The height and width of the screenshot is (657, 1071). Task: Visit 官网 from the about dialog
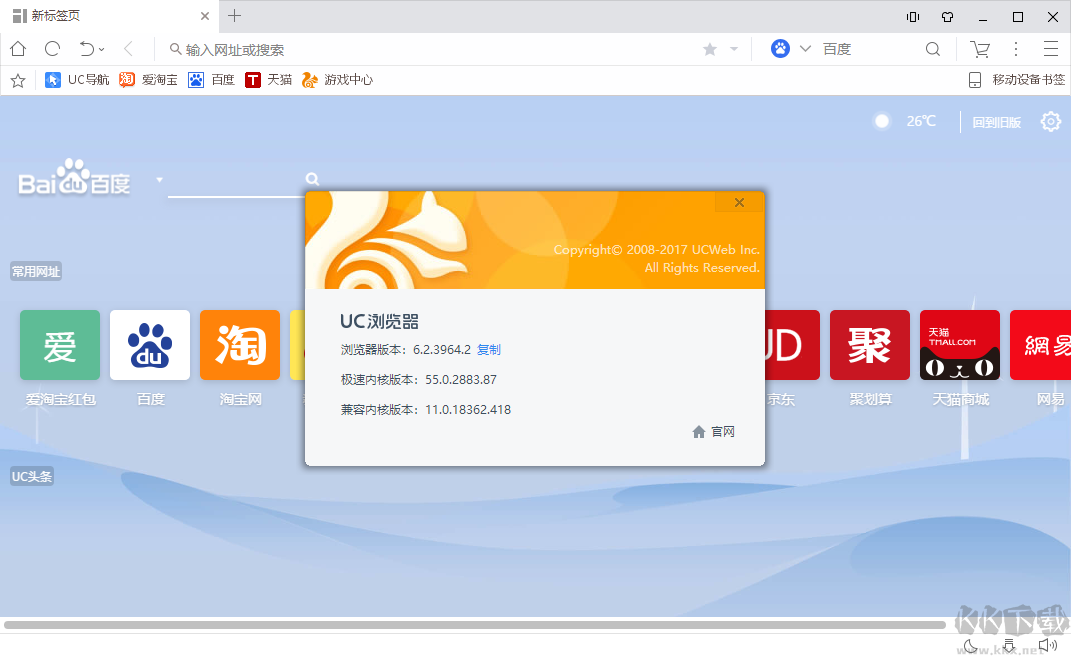(x=722, y=431)
